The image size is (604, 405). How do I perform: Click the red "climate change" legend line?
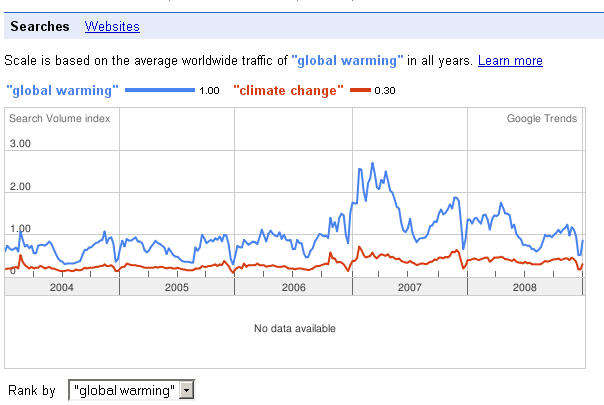(x=360, y=90)
